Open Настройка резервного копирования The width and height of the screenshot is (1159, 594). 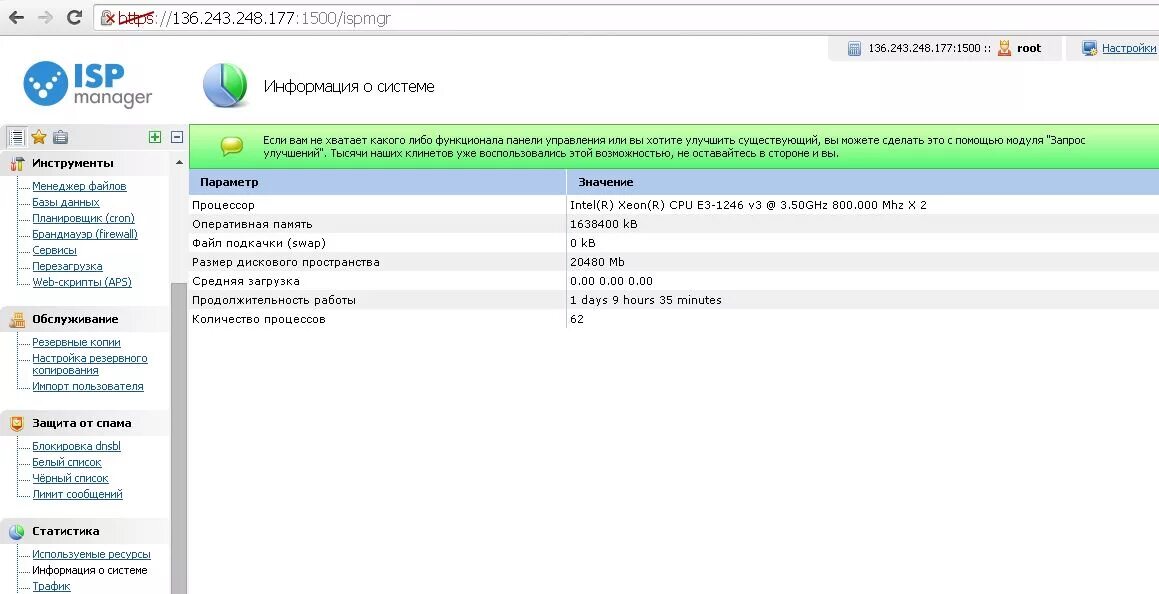tap(89, 364)
